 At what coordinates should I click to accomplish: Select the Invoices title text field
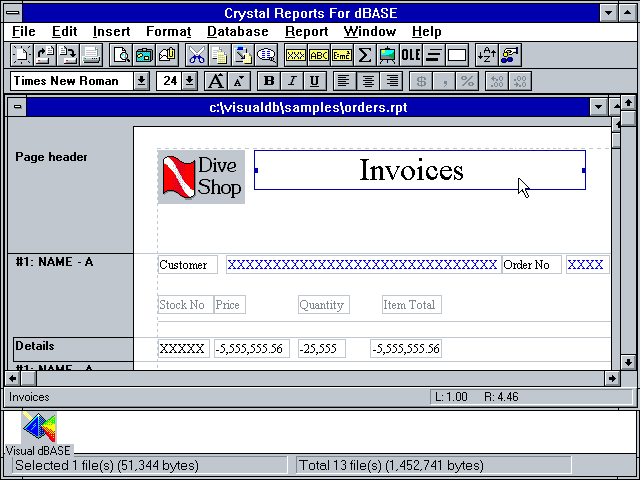[x=420, y=170]
